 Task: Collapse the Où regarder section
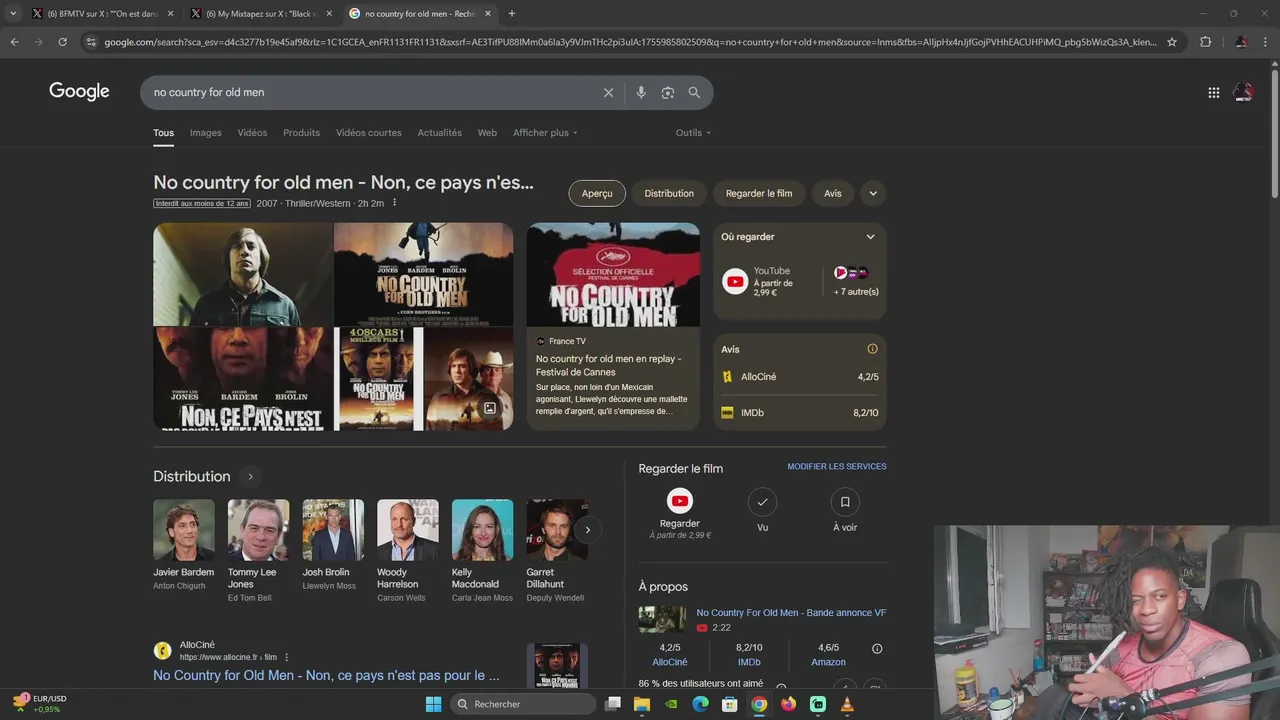click(x=870, y=237)
